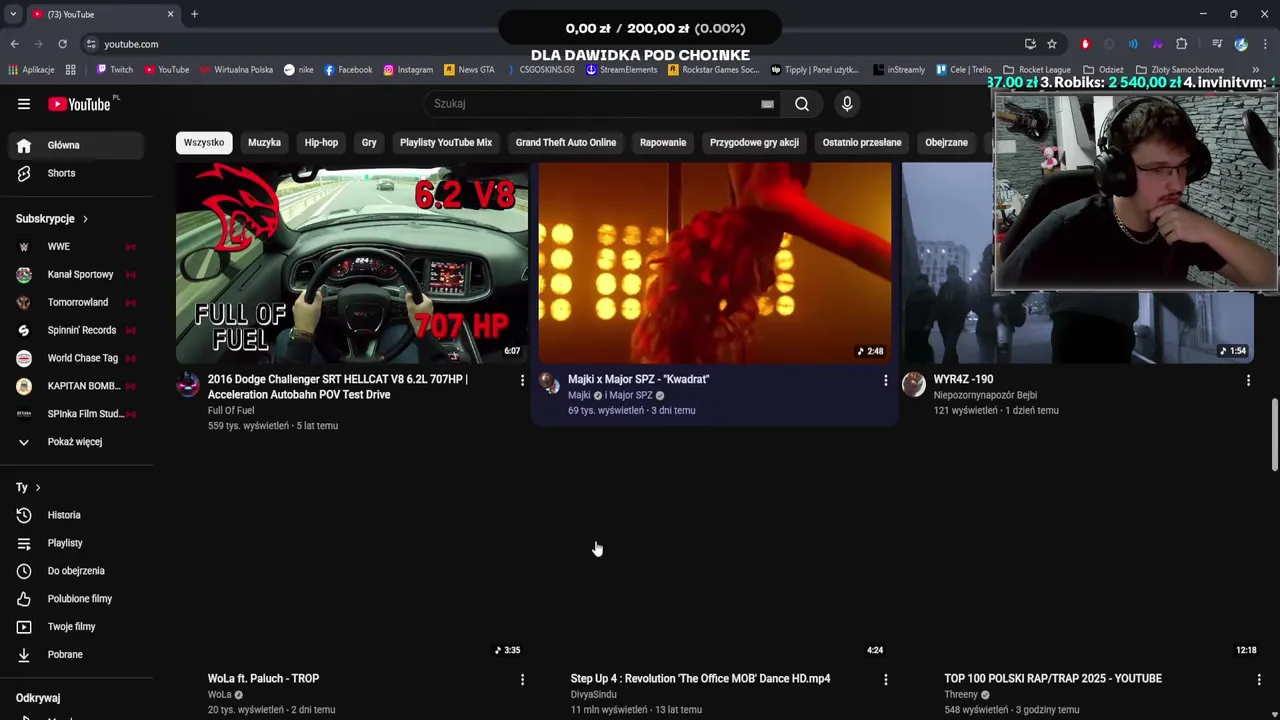The width and height of the screenshot is (1280, 720).
Task: Open the WWE subscription channel
Action: (x=76, y=246)
